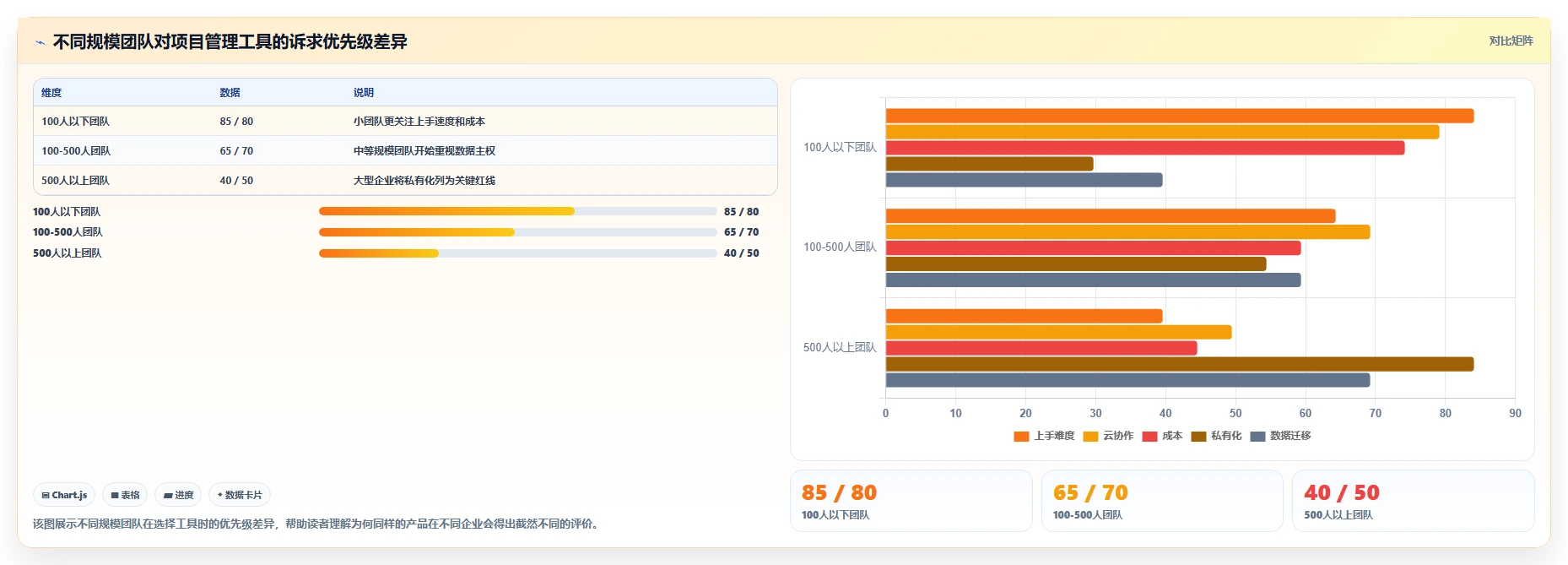
Task: Click the 500人以上团队 progress bar
Action: [517, 253]
